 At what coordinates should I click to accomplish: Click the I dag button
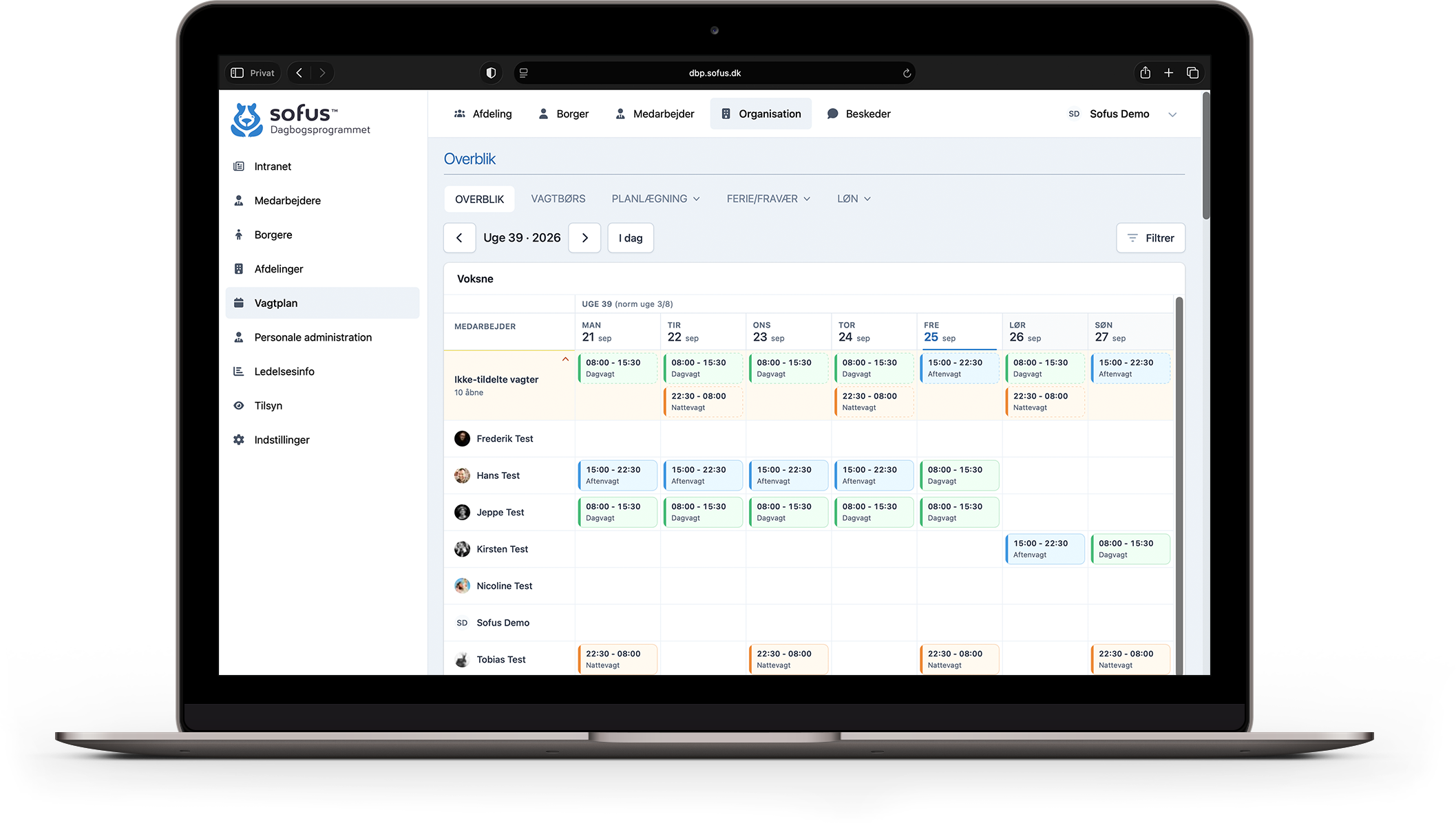coord(631,238)
